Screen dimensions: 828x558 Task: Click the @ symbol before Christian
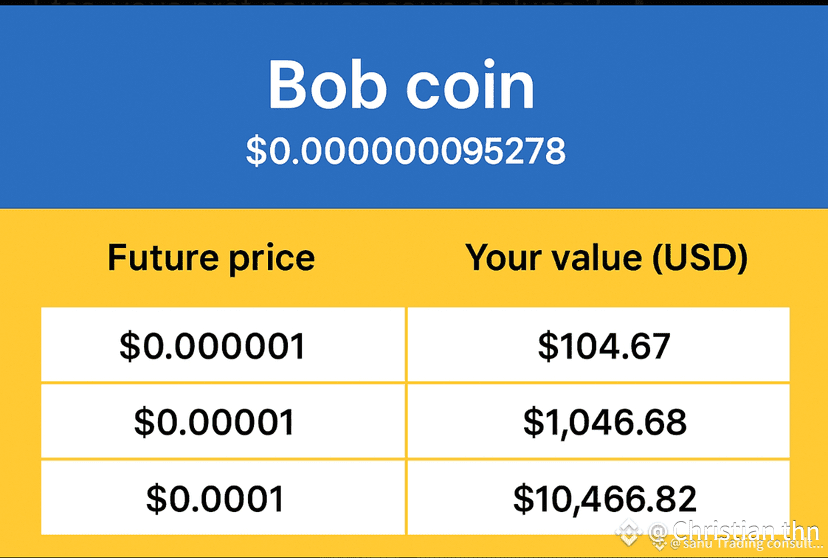pos(658,532)
